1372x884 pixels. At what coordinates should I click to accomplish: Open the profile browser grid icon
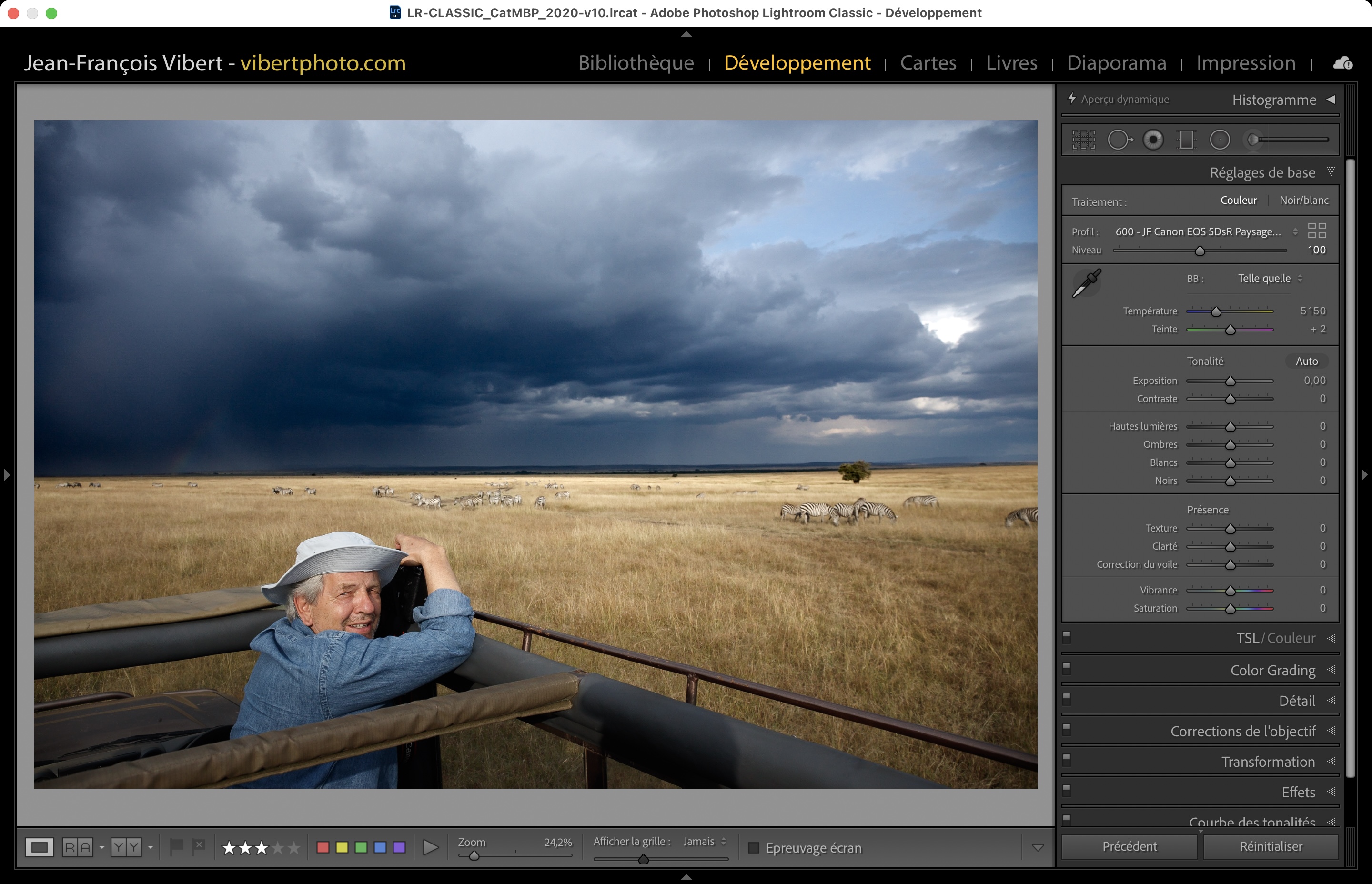[x=1317, y=231]
